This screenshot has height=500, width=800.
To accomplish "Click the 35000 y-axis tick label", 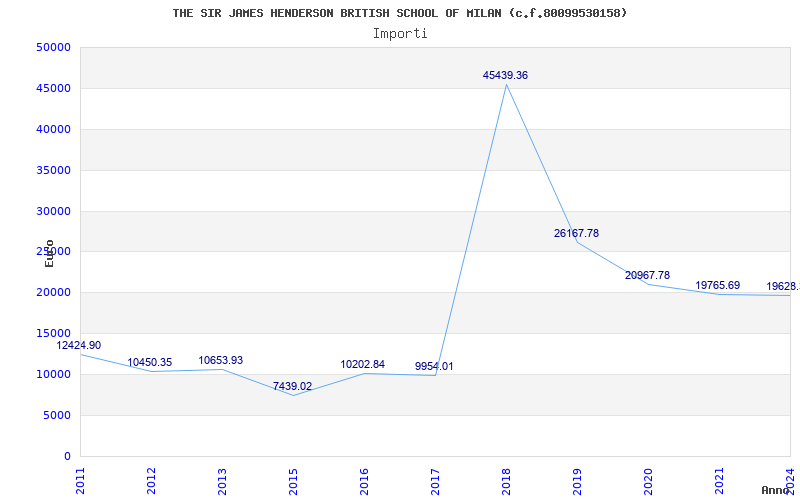I will coord(53,170).
